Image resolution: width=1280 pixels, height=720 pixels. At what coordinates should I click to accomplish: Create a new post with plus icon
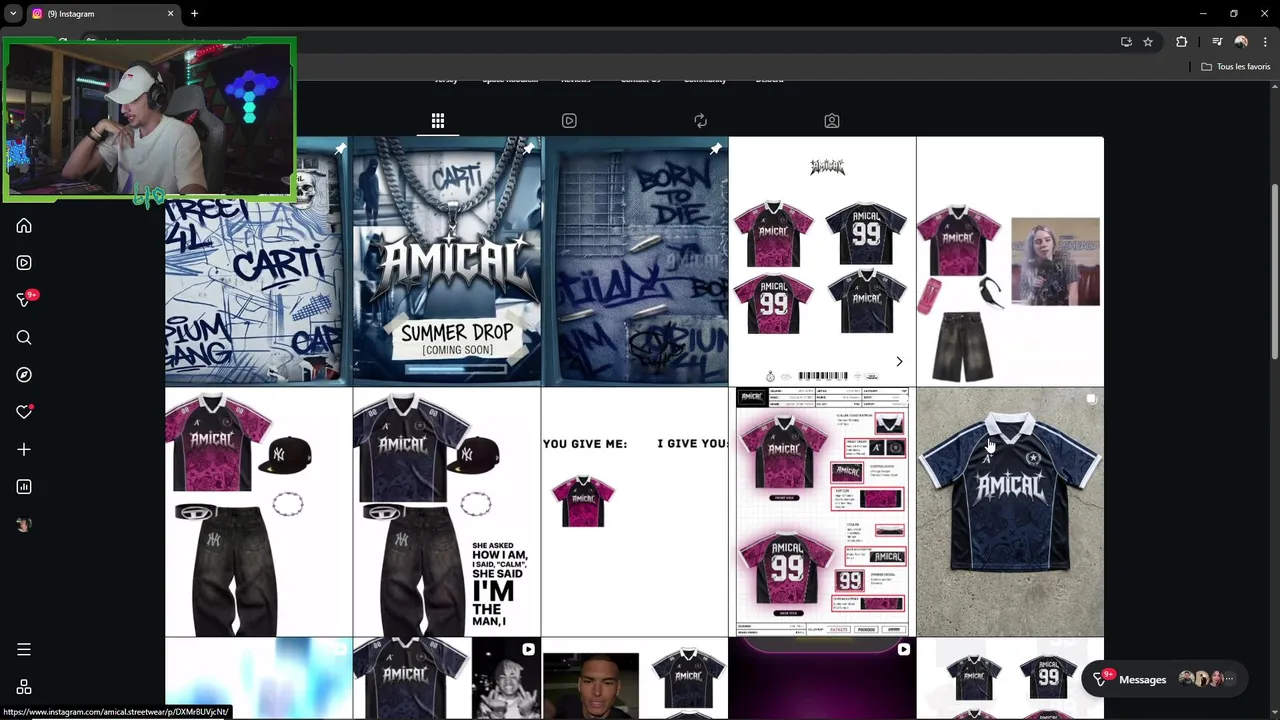point(24,450)
